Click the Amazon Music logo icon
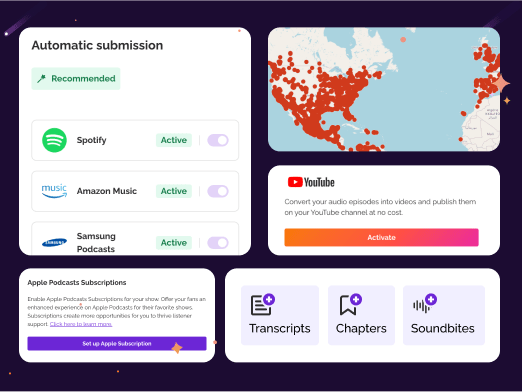The image size is (522, 392). tap(54, 191)
